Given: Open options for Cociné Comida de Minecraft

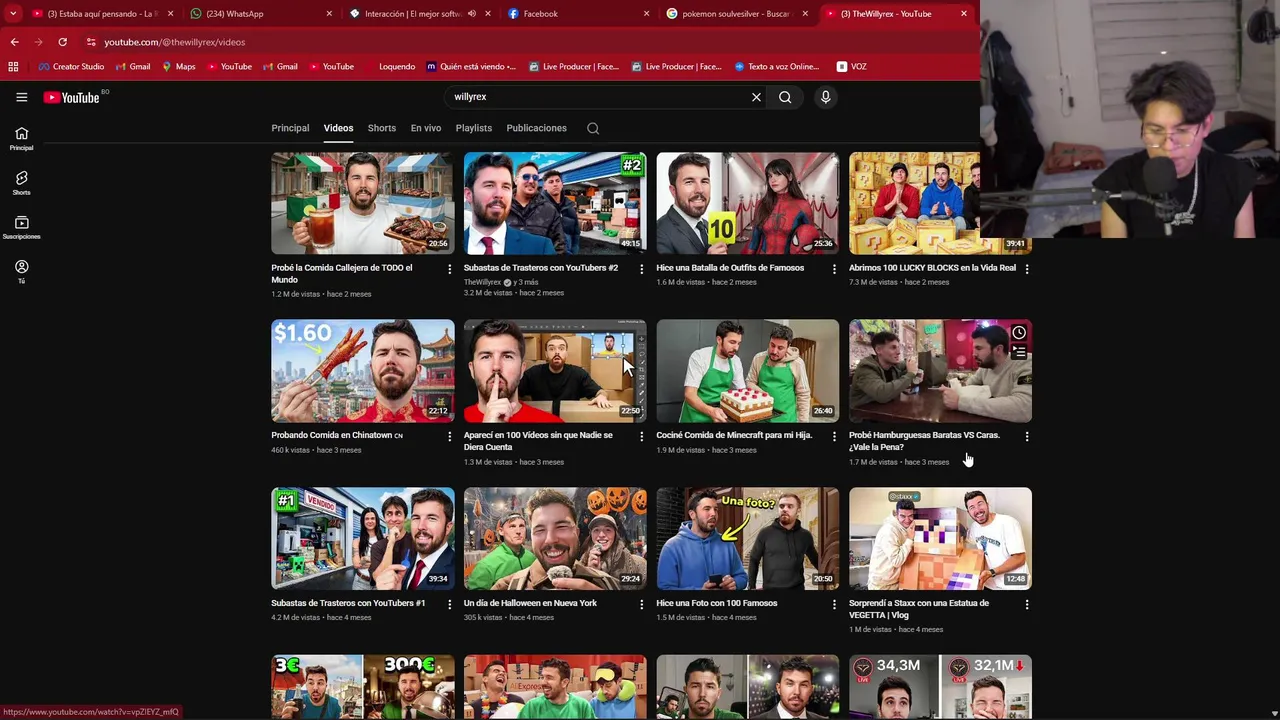Looking at the screenshot, I should pyautogui.click(x=834, y=436).
